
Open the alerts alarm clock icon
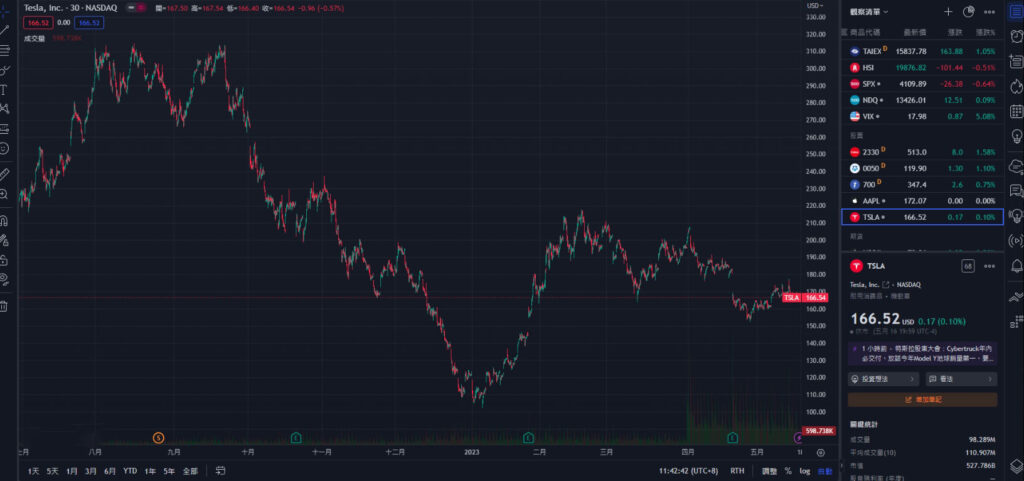point(1016,37)
